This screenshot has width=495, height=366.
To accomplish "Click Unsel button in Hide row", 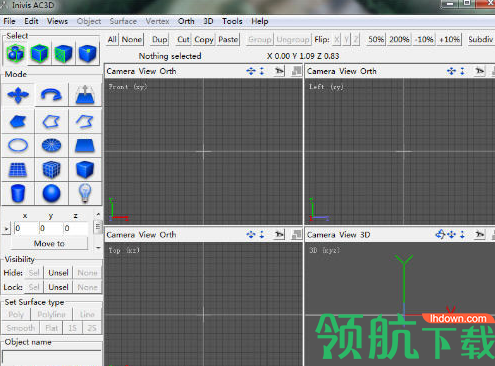I will point(58,273).
